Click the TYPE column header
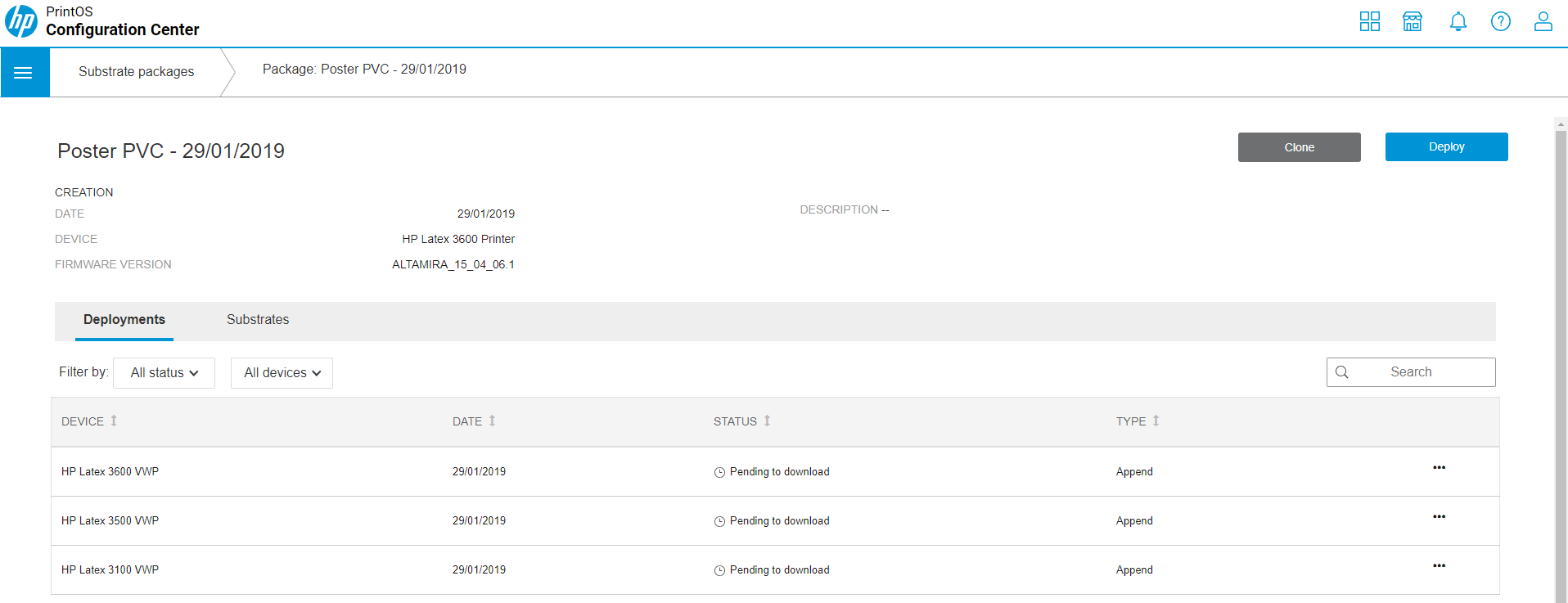1568x603 pixels. [x=1131, y=421]
